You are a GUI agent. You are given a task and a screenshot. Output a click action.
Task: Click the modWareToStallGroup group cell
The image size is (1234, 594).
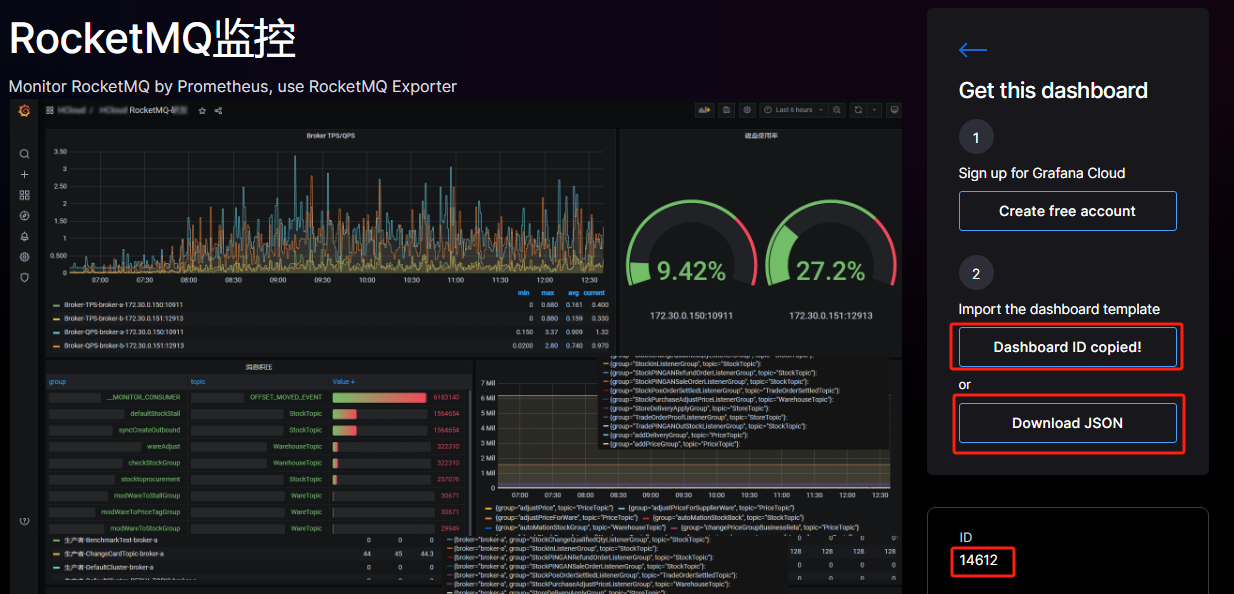click(117, 495)
